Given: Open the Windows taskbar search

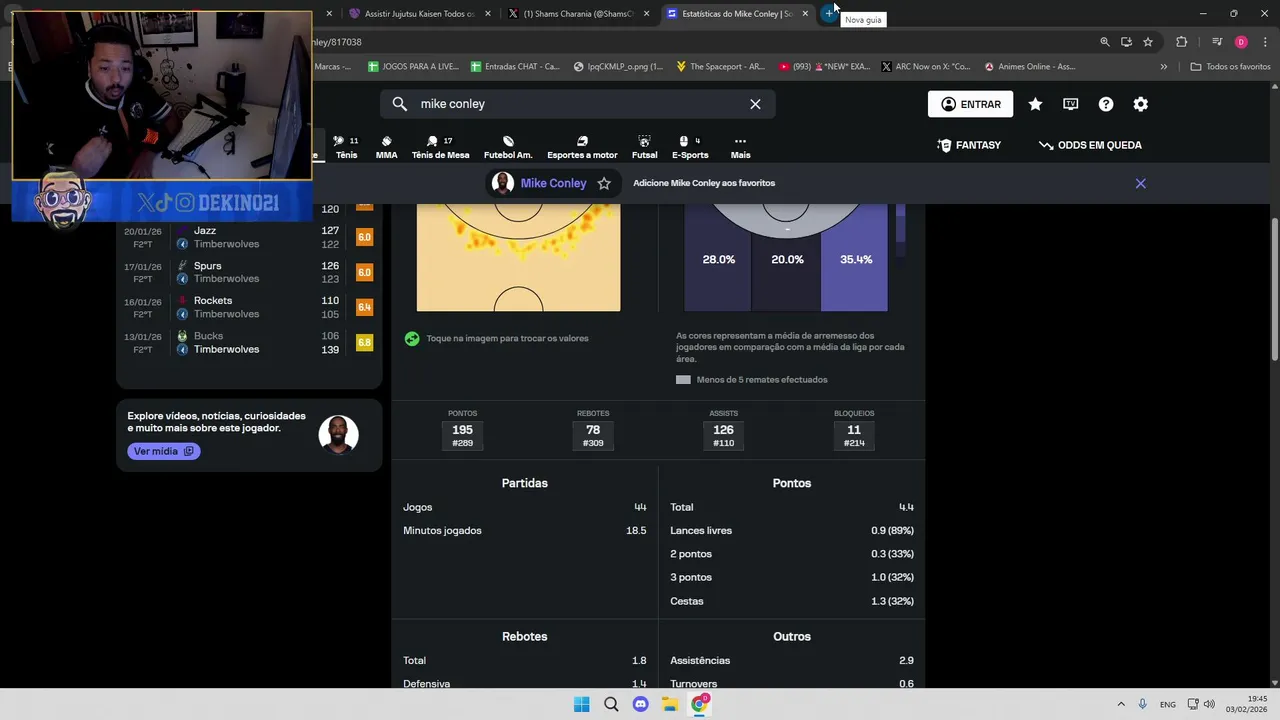Looking at the screenshot, I should coord(611,704).
